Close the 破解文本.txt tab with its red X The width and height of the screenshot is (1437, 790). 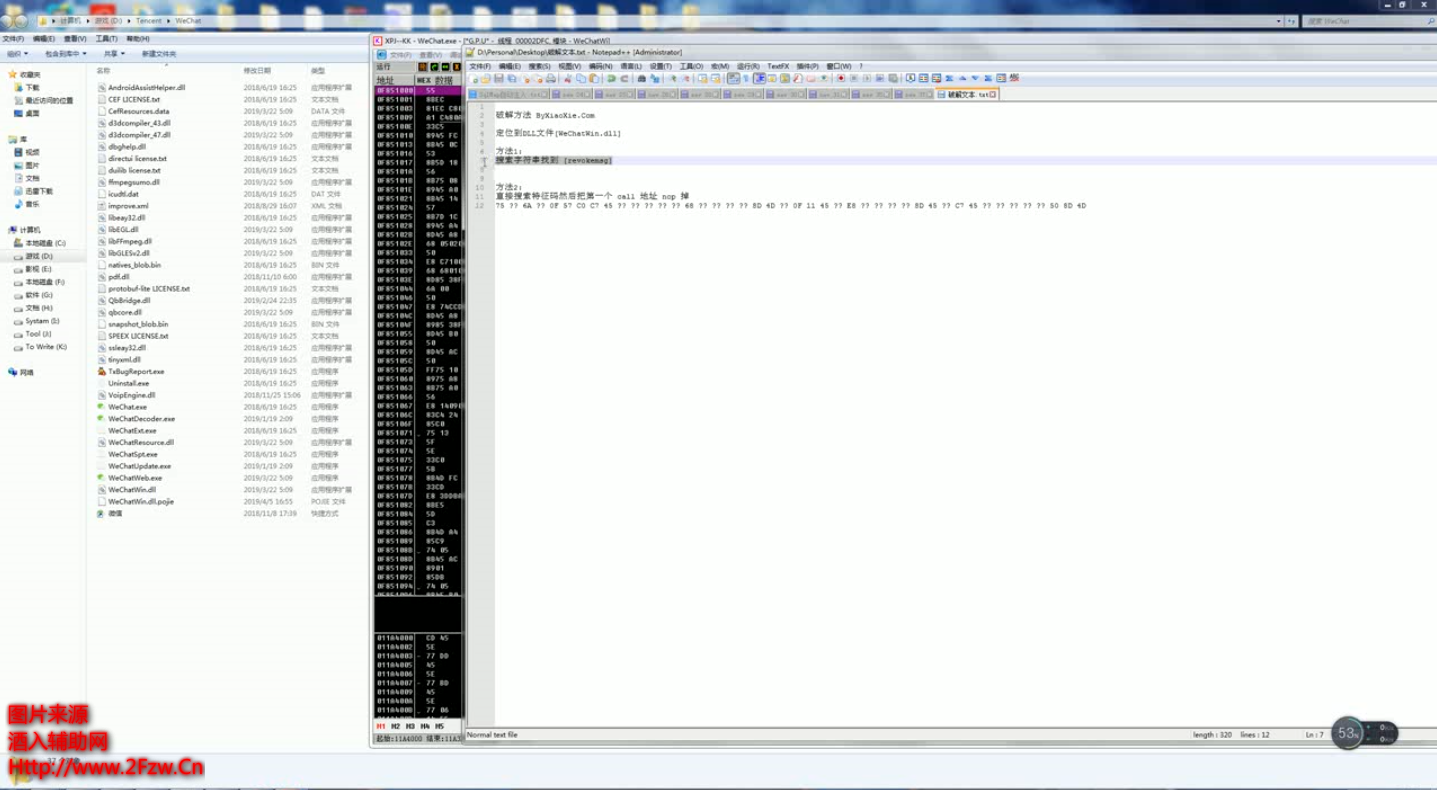point(993,95)
